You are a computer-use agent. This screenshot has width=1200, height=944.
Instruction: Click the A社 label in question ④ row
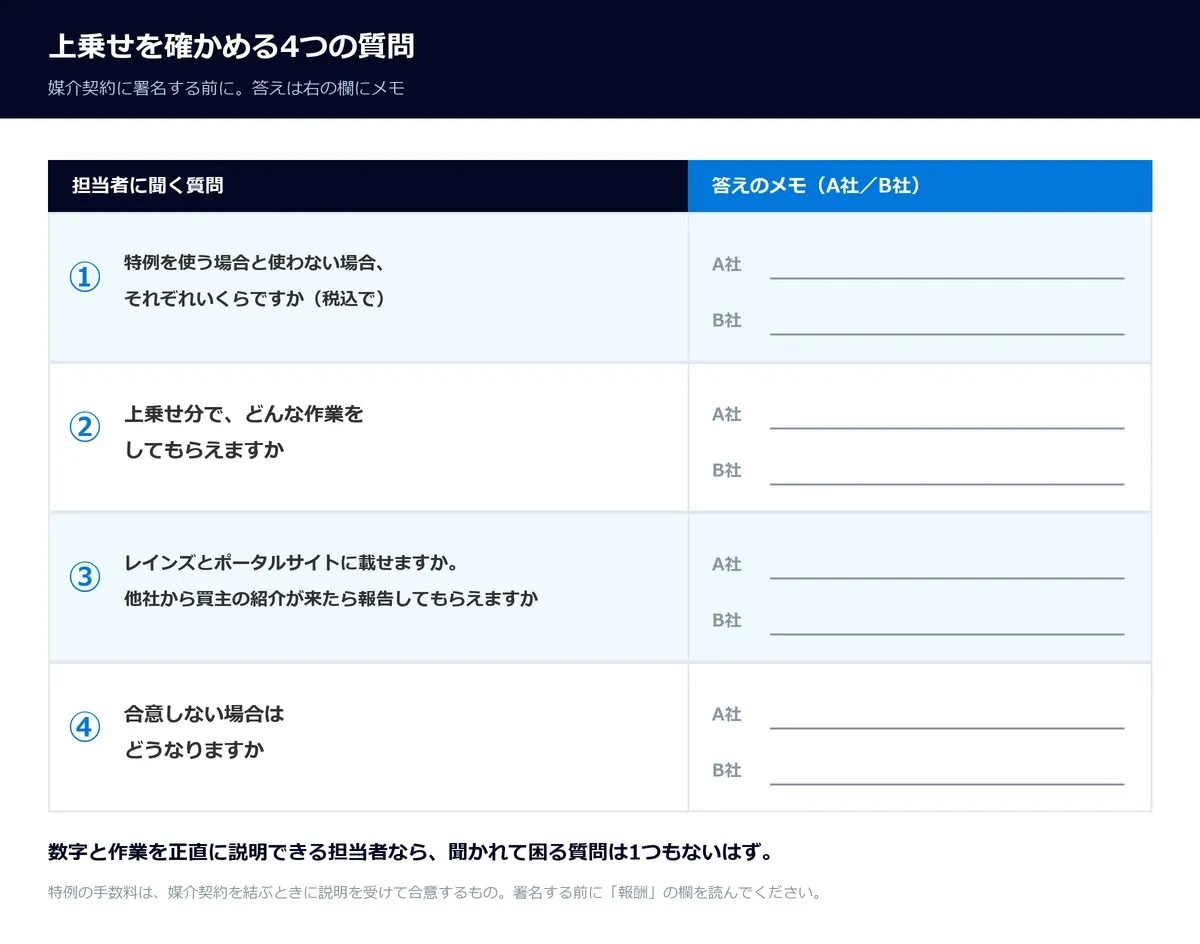pos(727,714)
